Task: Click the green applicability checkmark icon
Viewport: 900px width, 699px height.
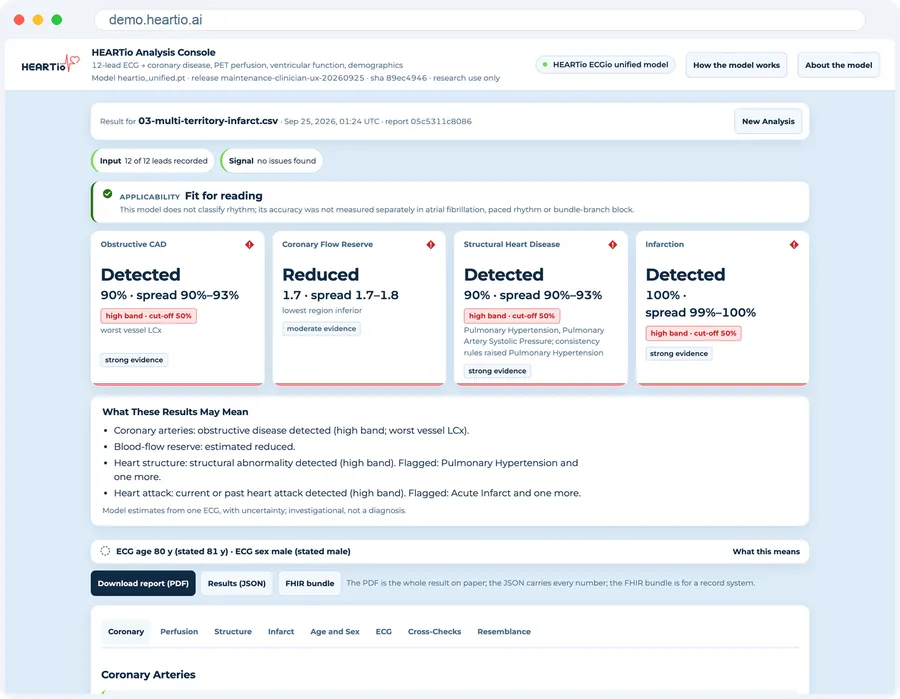Action: click(x=107, y=194)
